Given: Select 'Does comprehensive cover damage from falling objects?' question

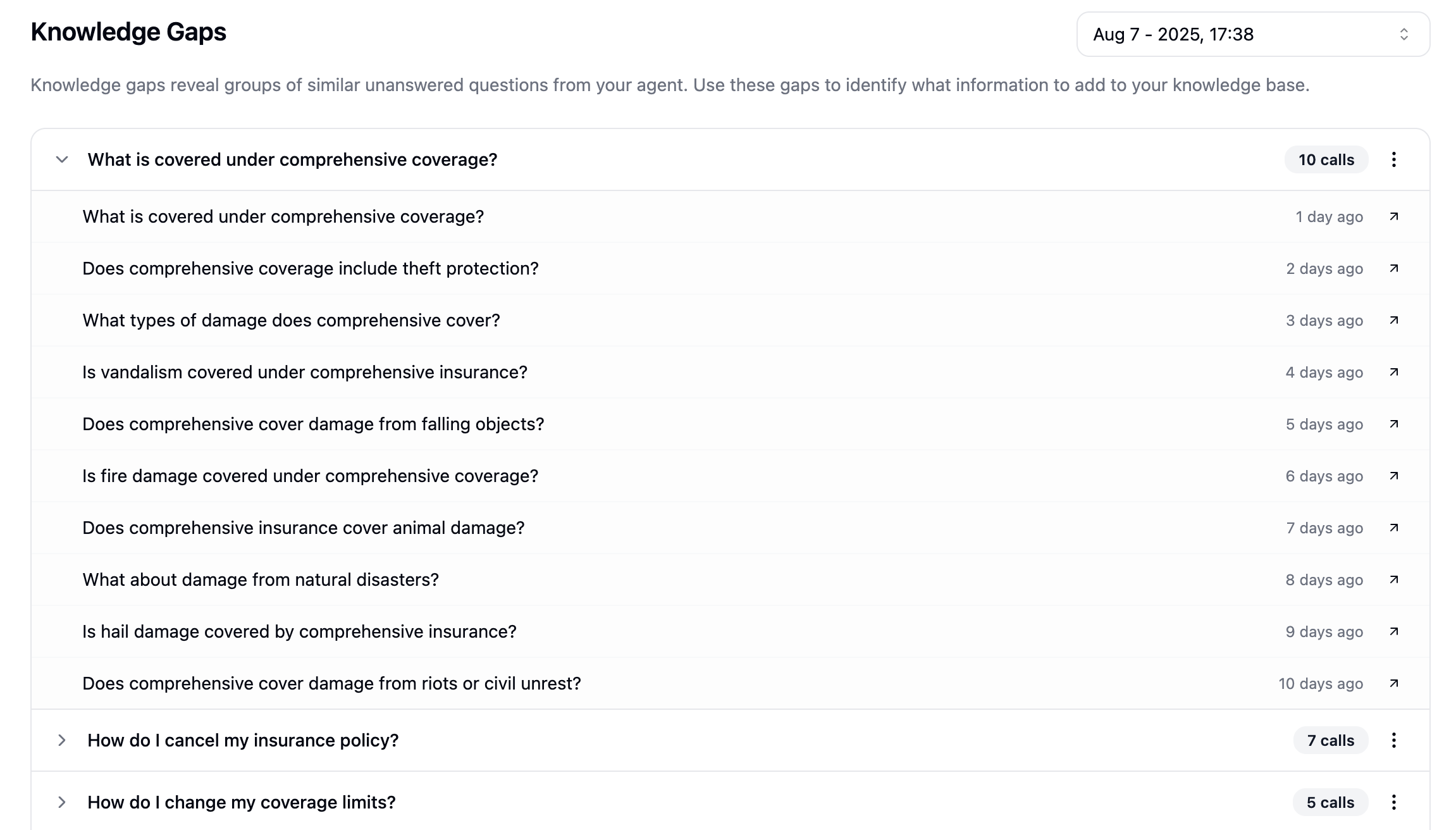Looking at the screenshot, I should click(x=313, y=424).
